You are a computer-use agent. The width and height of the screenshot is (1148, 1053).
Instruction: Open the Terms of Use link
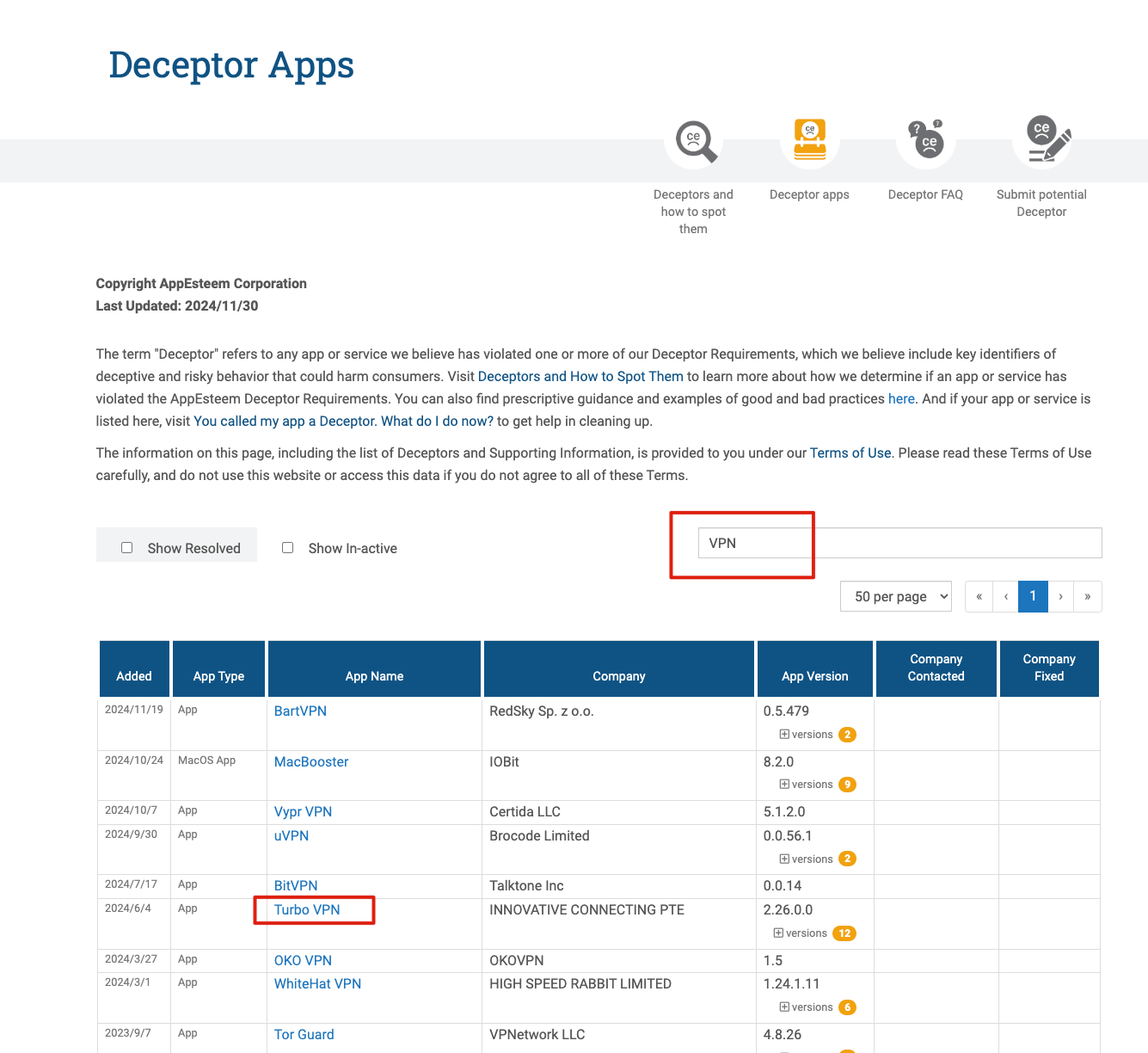(x=850, y=453)
